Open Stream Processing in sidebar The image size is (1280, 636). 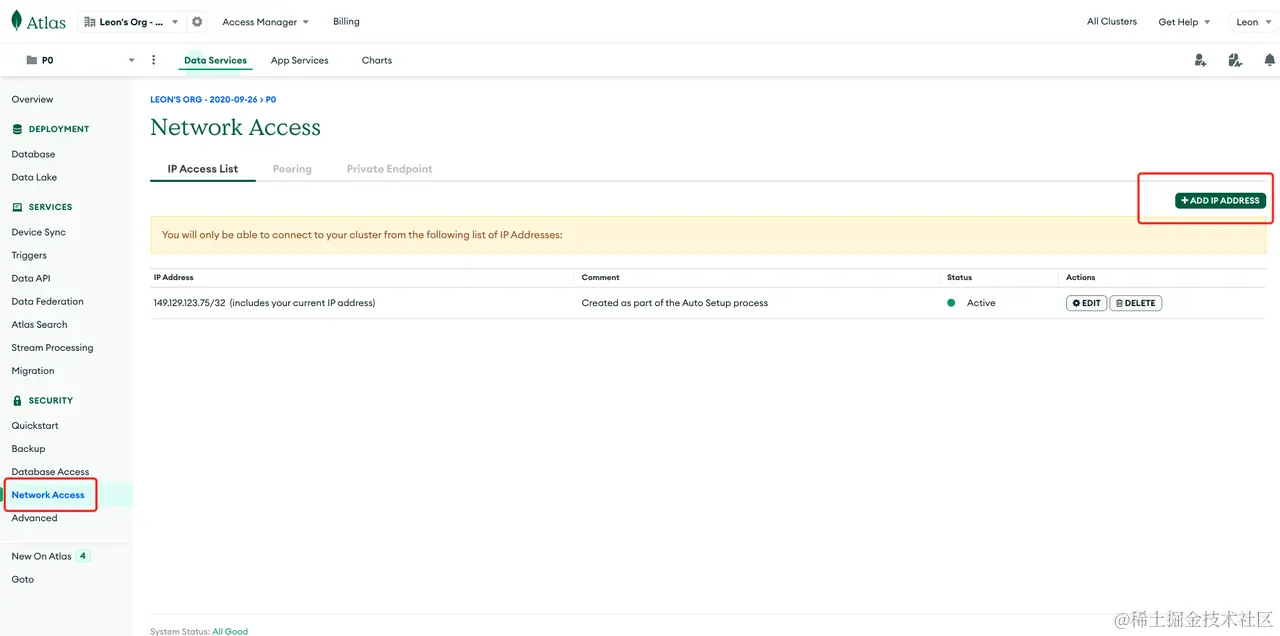(x=52, y=347)
